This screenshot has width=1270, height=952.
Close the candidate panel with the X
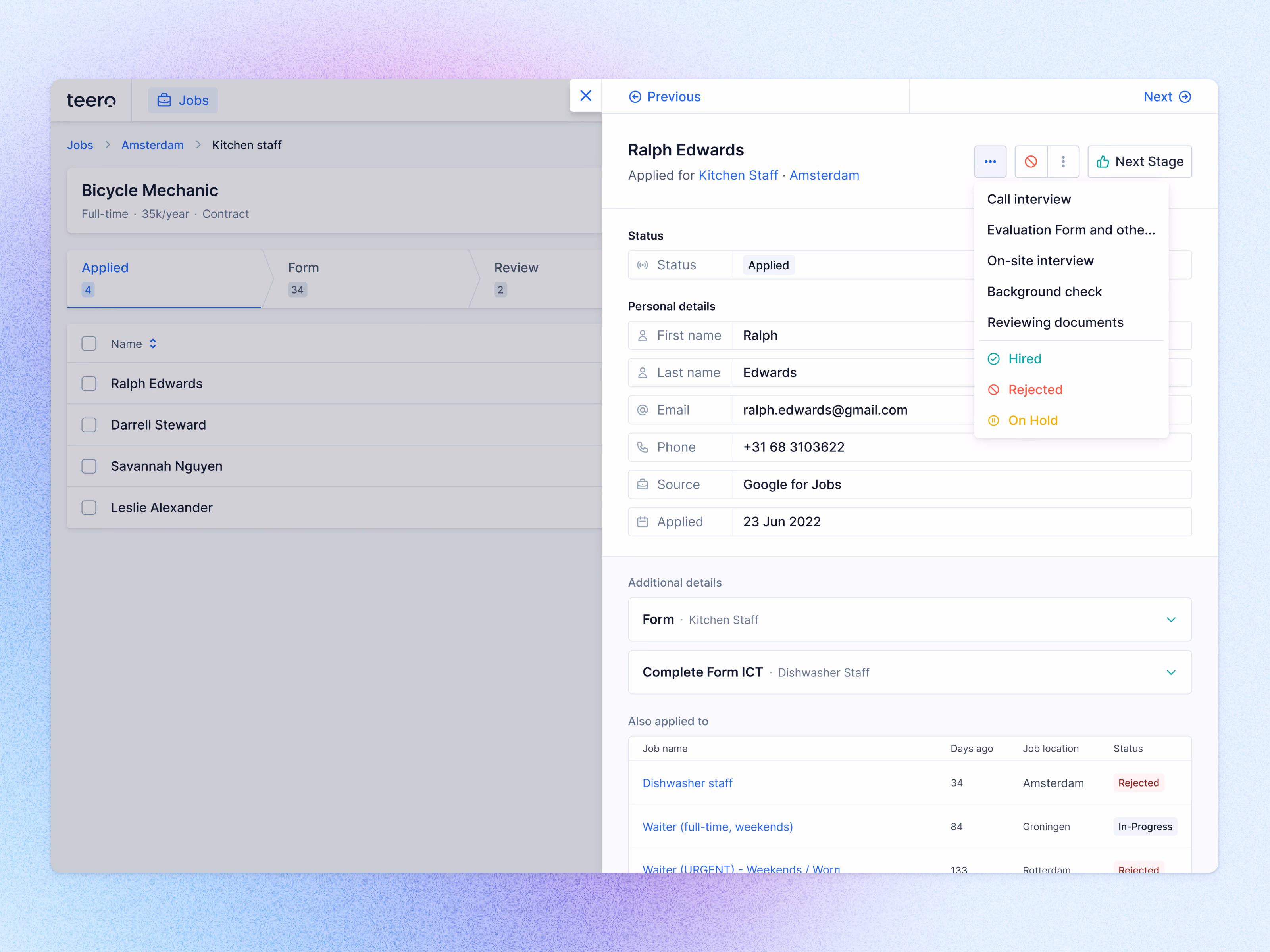pyautogui.click(x=585, y=96)
